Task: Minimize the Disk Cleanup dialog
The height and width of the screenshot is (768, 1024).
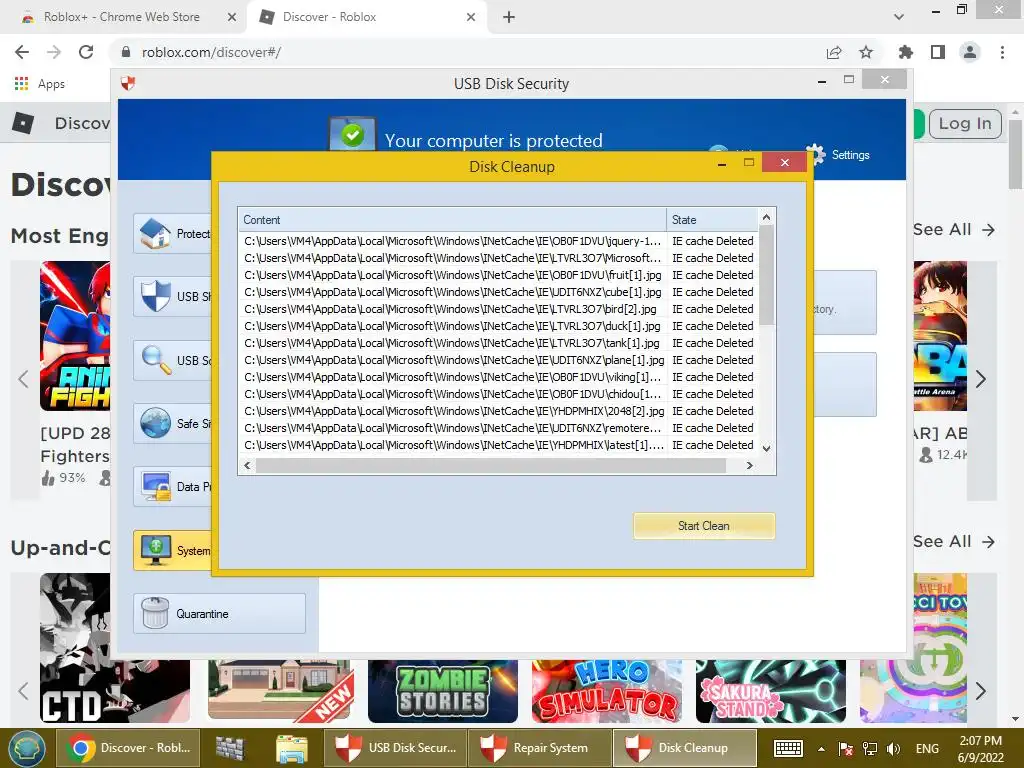Action: 722,164
